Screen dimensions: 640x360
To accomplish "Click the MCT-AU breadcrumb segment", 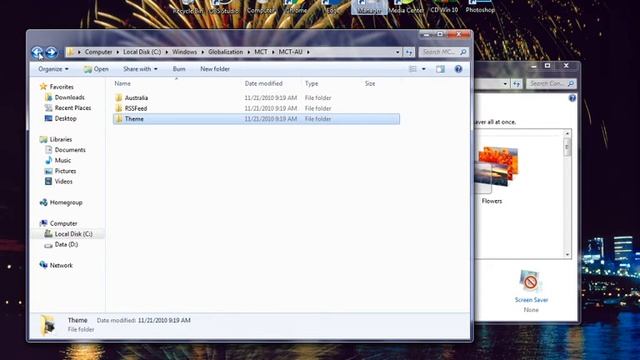I will [290, 52].
